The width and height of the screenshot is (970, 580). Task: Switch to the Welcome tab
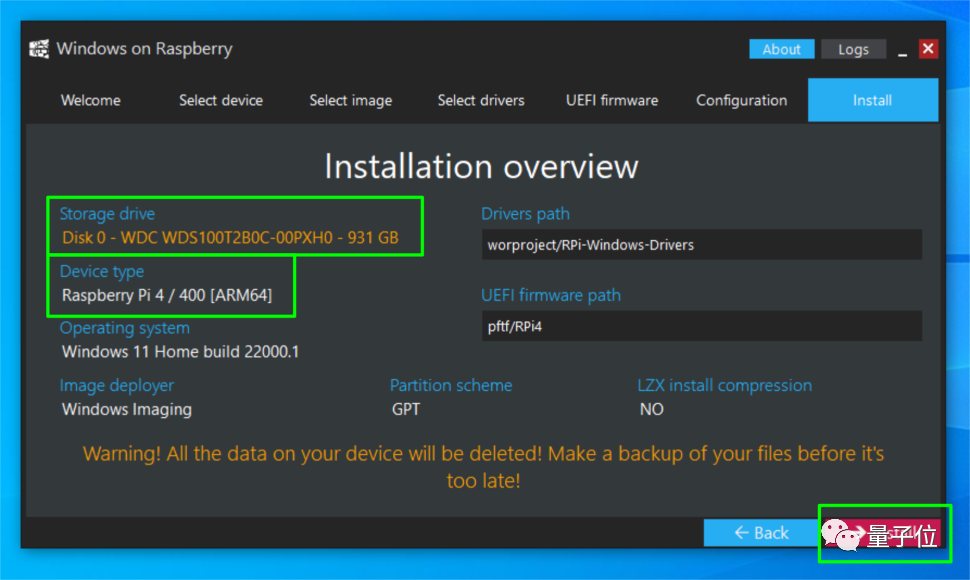point(90,100)
